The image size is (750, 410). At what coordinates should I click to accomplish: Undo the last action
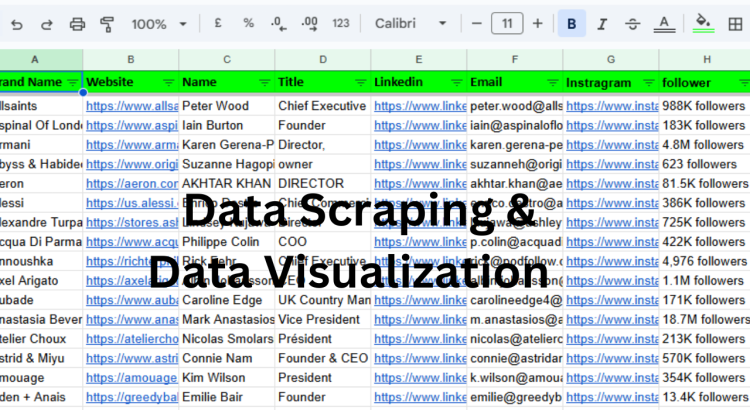pos(17,24)
